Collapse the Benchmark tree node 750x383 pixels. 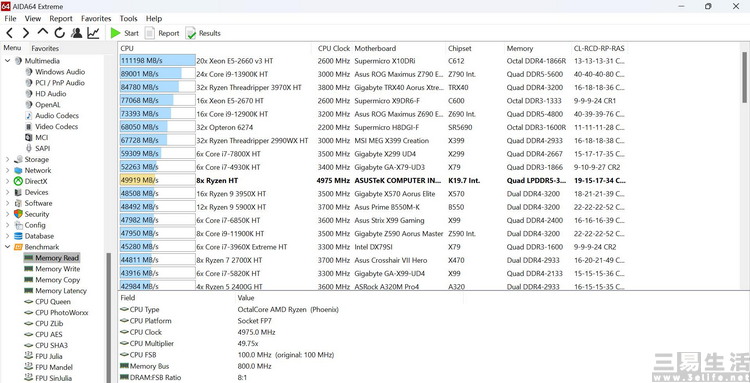click(8, 247)
